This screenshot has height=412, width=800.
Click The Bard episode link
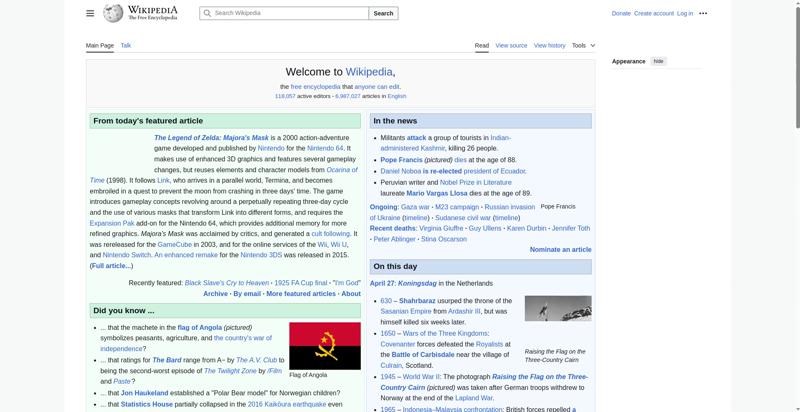(166, 360)
